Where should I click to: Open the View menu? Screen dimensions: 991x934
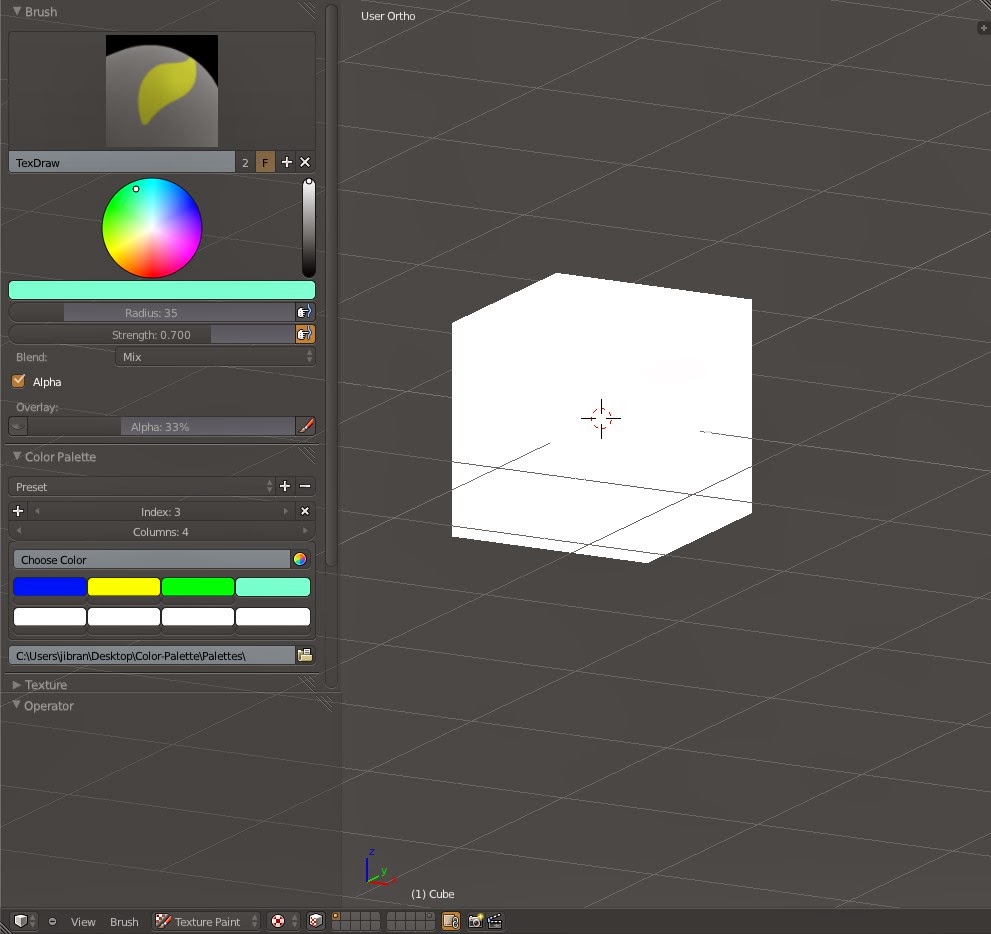pos(83,921)
